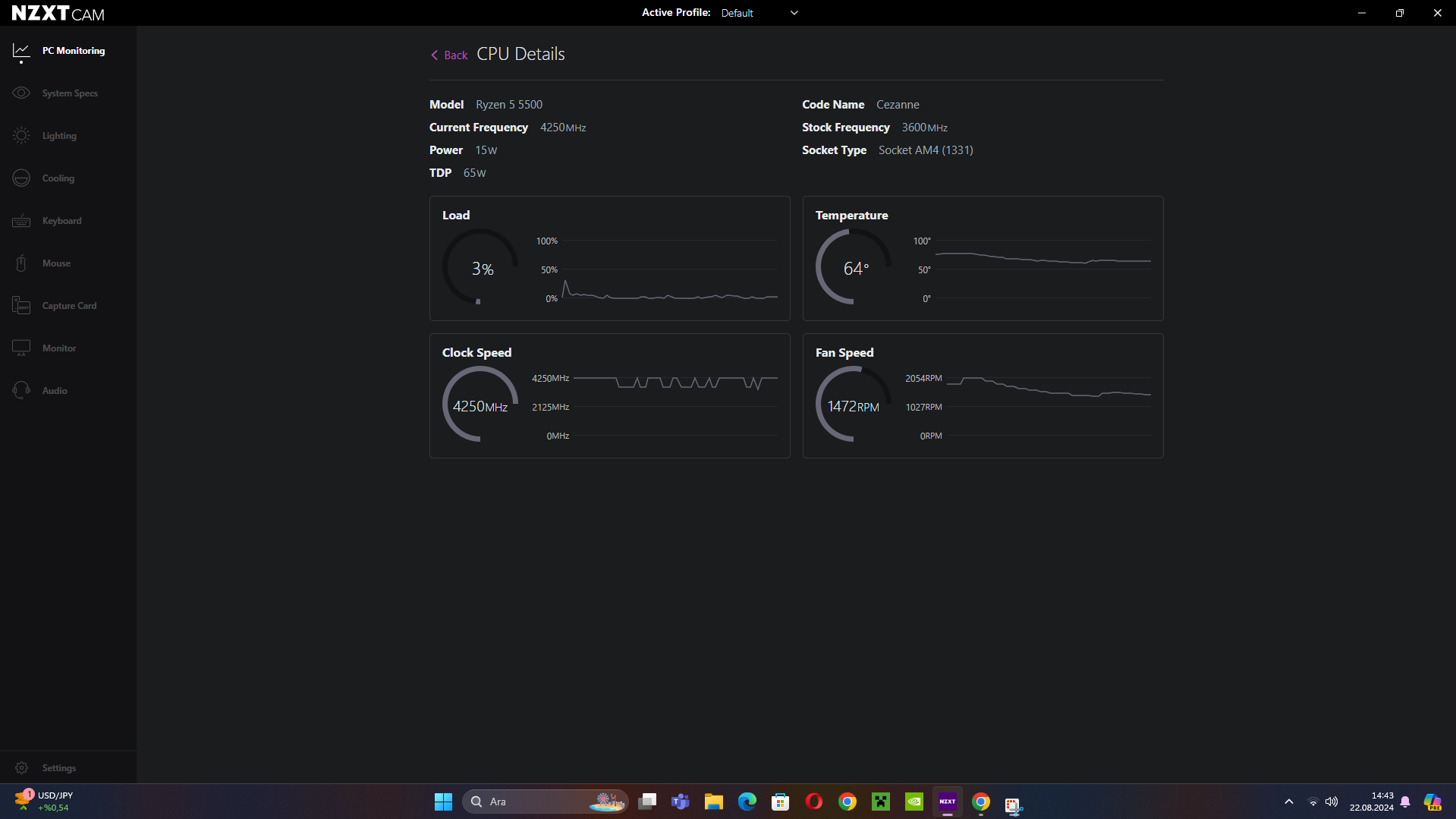Select the Power value "15W"
The height and width of the screenshot is (819, 1456).
486,150
